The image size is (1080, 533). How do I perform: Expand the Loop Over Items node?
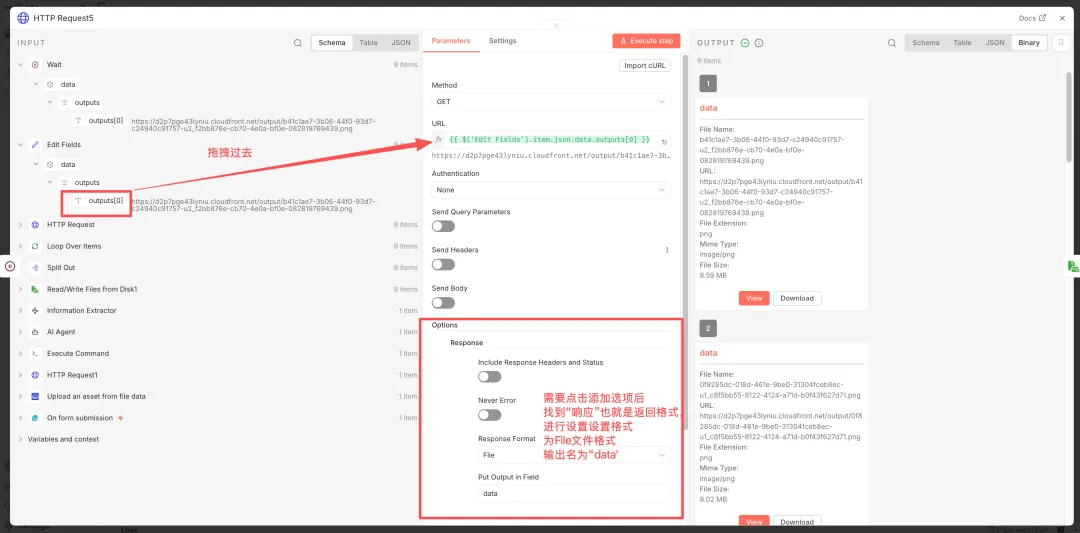21,246
